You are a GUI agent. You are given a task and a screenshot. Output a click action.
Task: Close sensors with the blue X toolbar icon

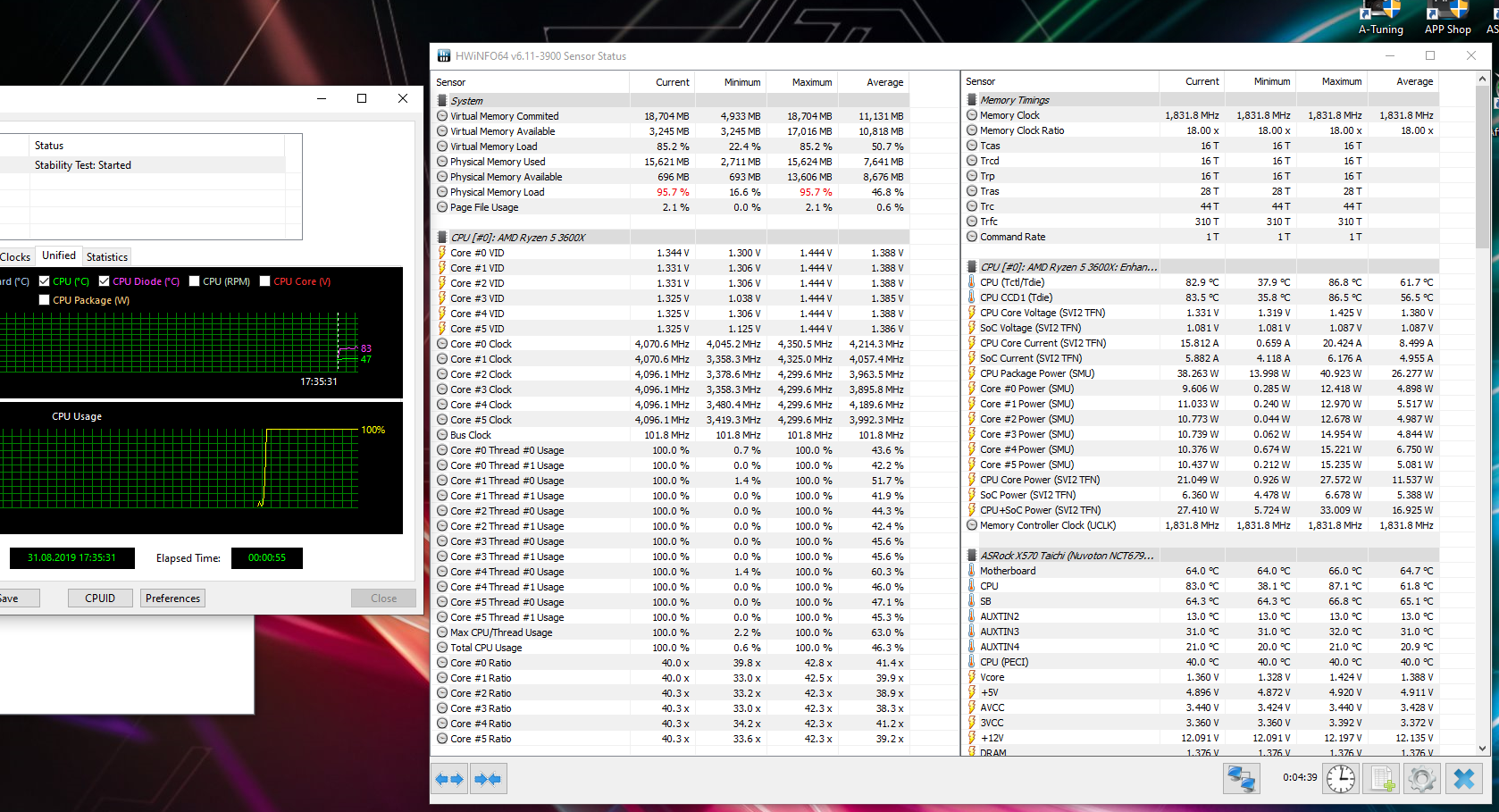pos(1463,778)
